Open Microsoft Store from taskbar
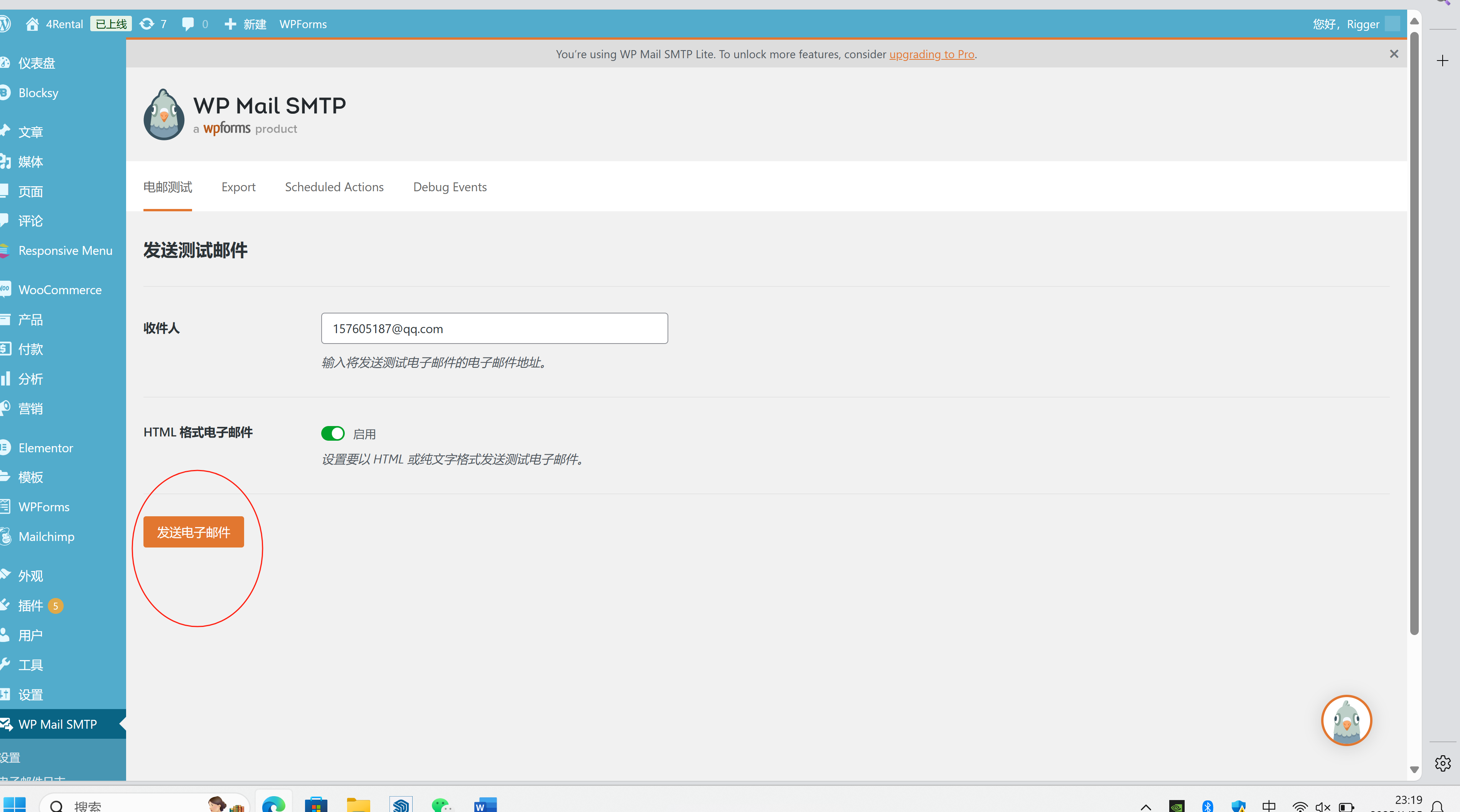Viewport: 1460px width, 812px height. (x=316, y=804)
